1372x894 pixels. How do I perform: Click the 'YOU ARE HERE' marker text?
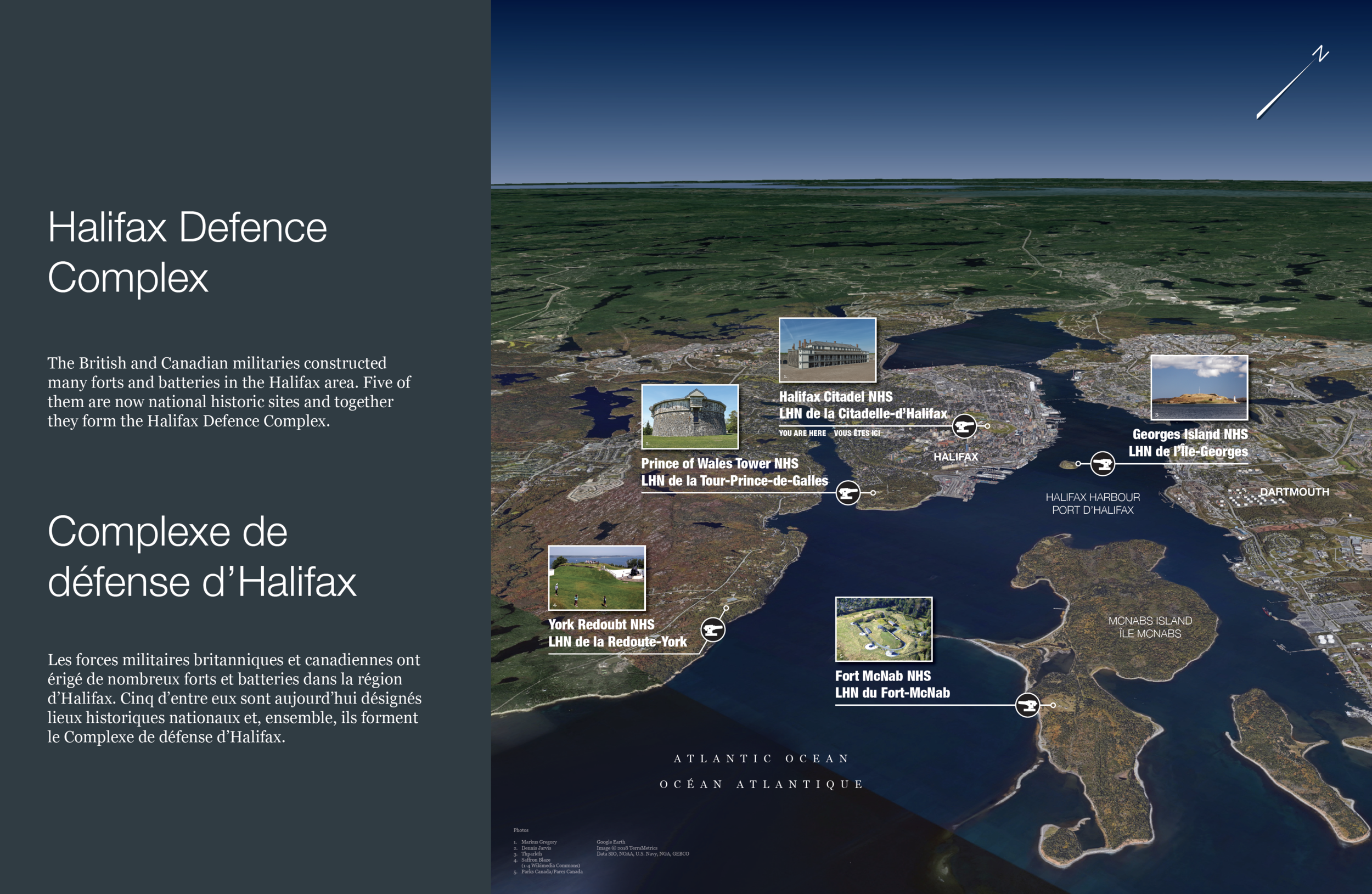(802, 433)
